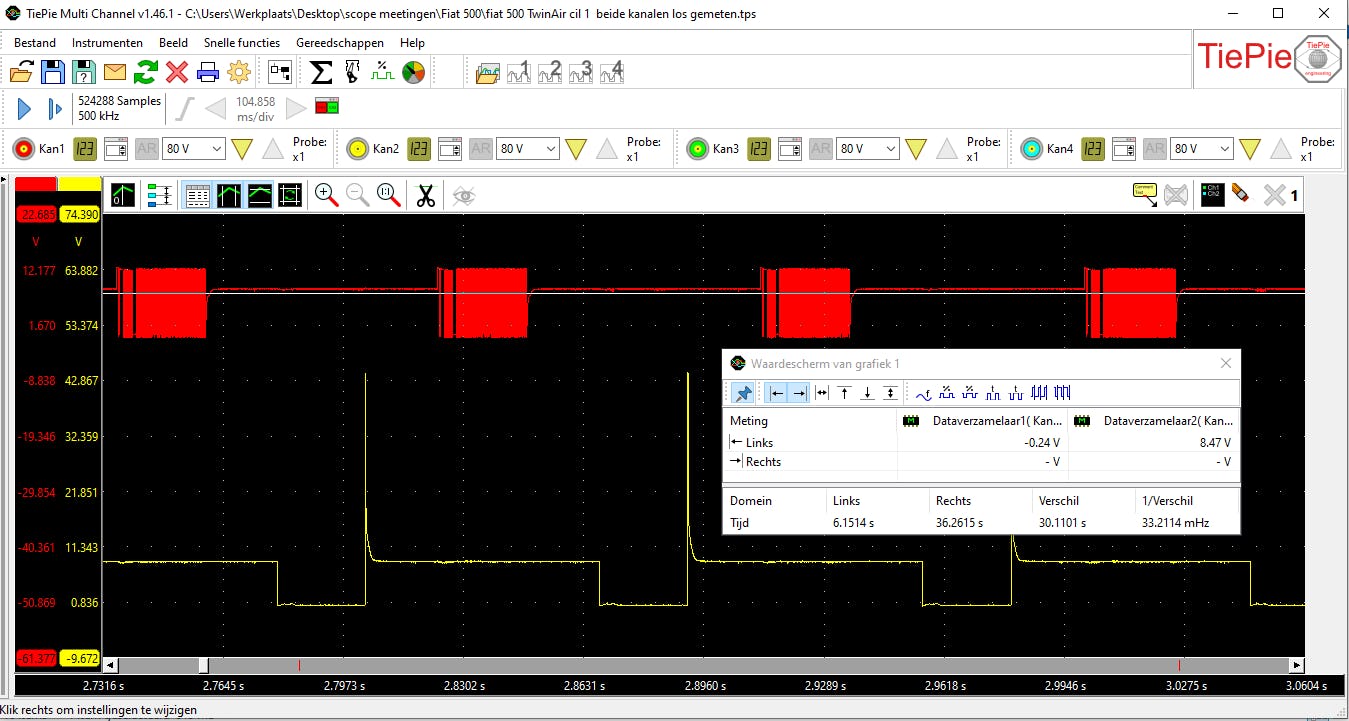The height and width of the screenshot is (721, 1349).
Task: Click the green refresh arrows icon
Action: click(x=146, y=72)
